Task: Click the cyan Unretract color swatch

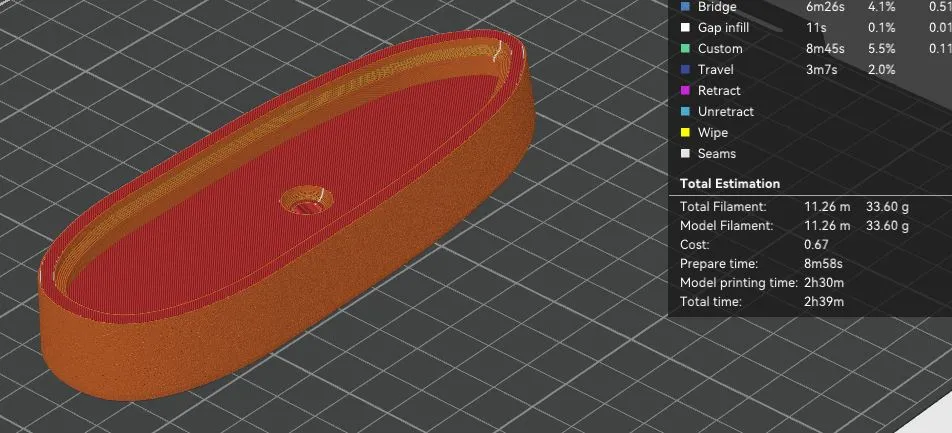Action: pos(685,112)
